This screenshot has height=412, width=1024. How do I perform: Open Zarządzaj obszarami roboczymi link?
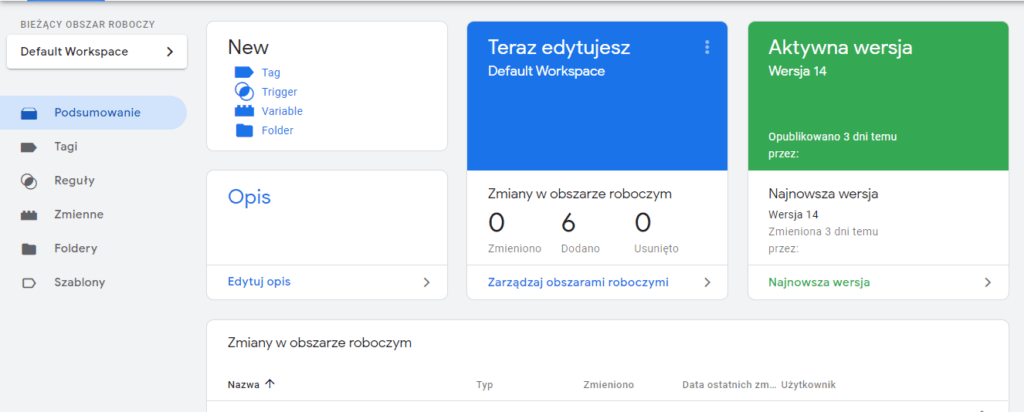pyautogui.click(x=577, y=283)
